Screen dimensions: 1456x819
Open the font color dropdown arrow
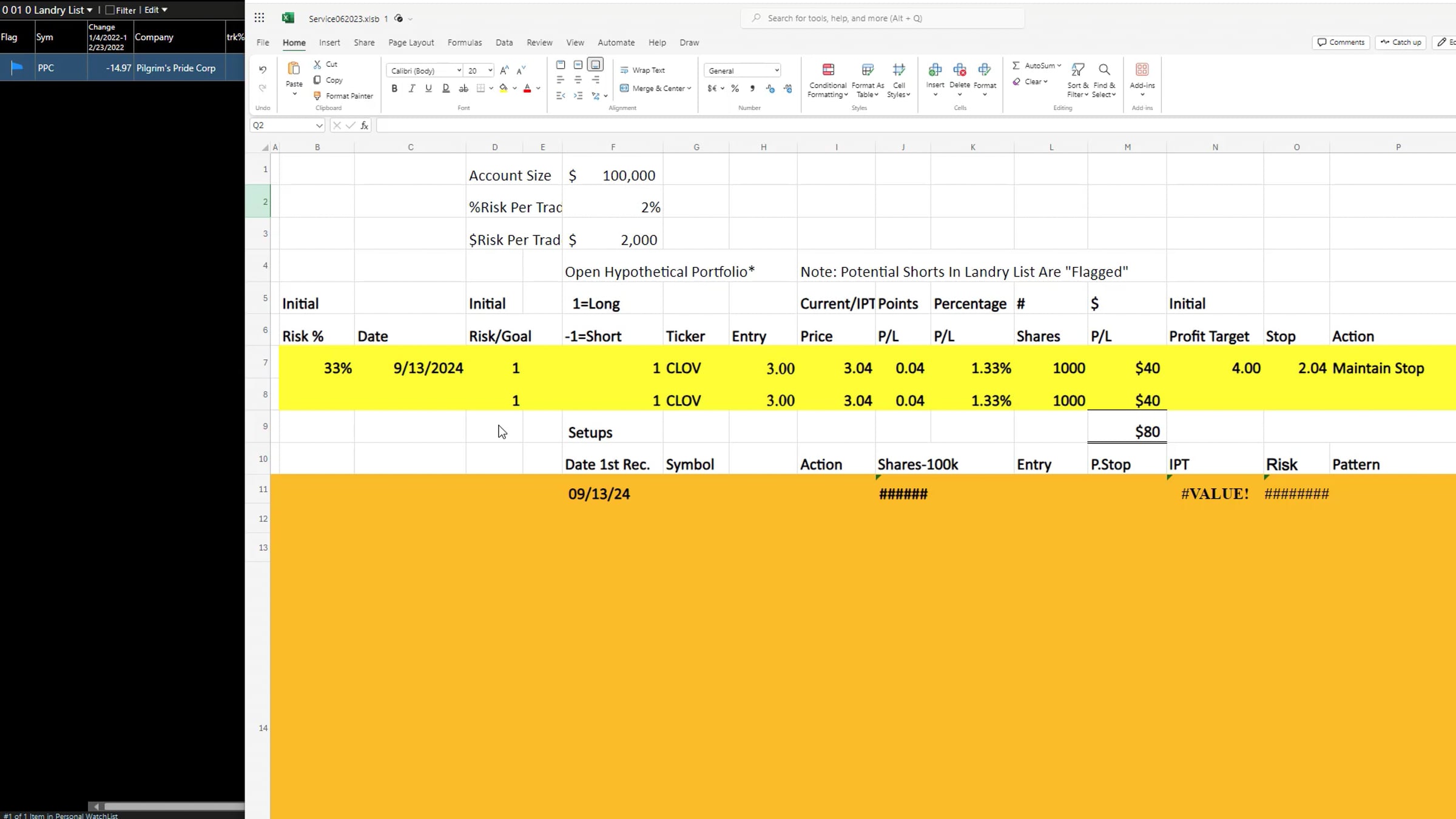tap(538, 89)
